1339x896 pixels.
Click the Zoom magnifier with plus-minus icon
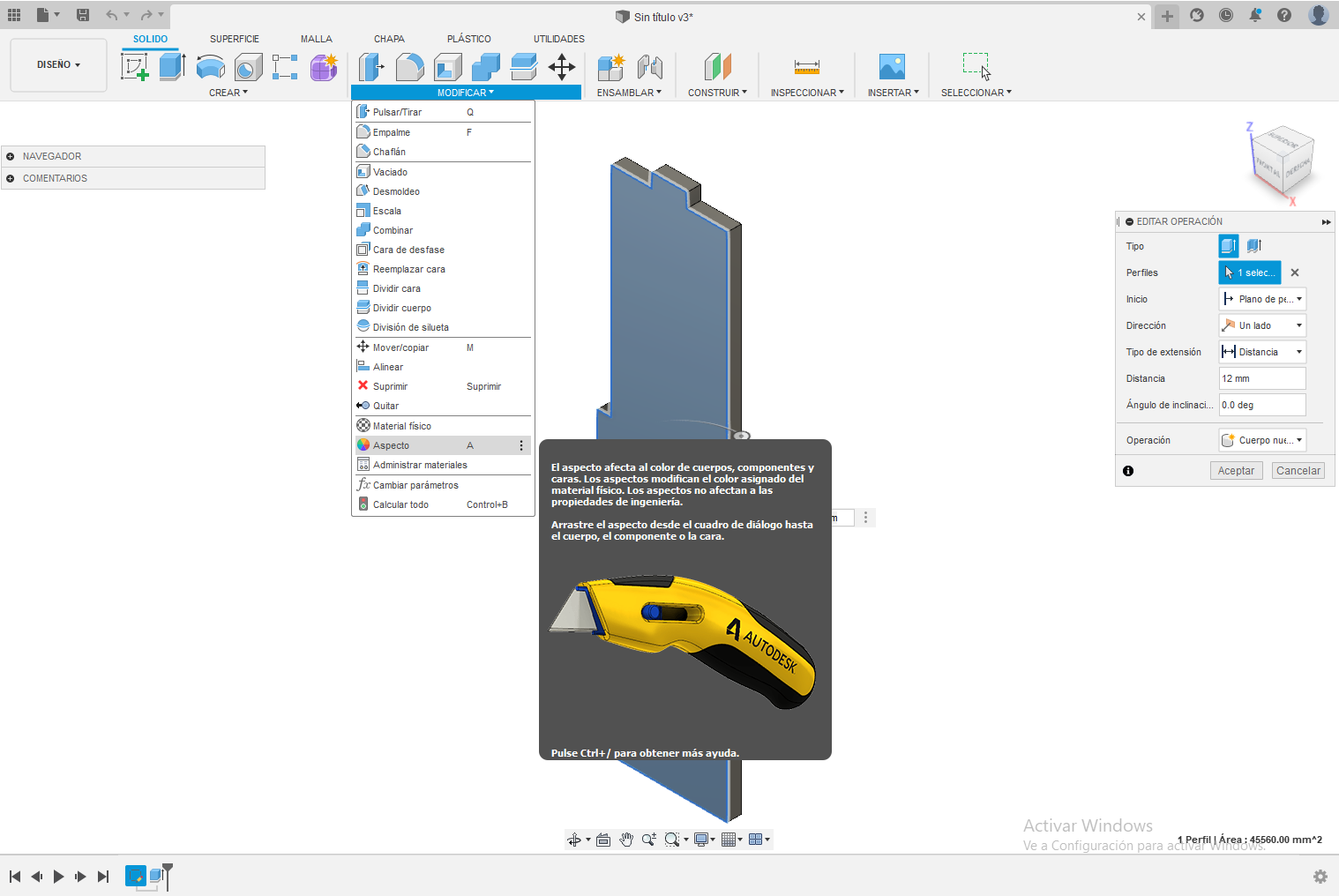[649, 840]
